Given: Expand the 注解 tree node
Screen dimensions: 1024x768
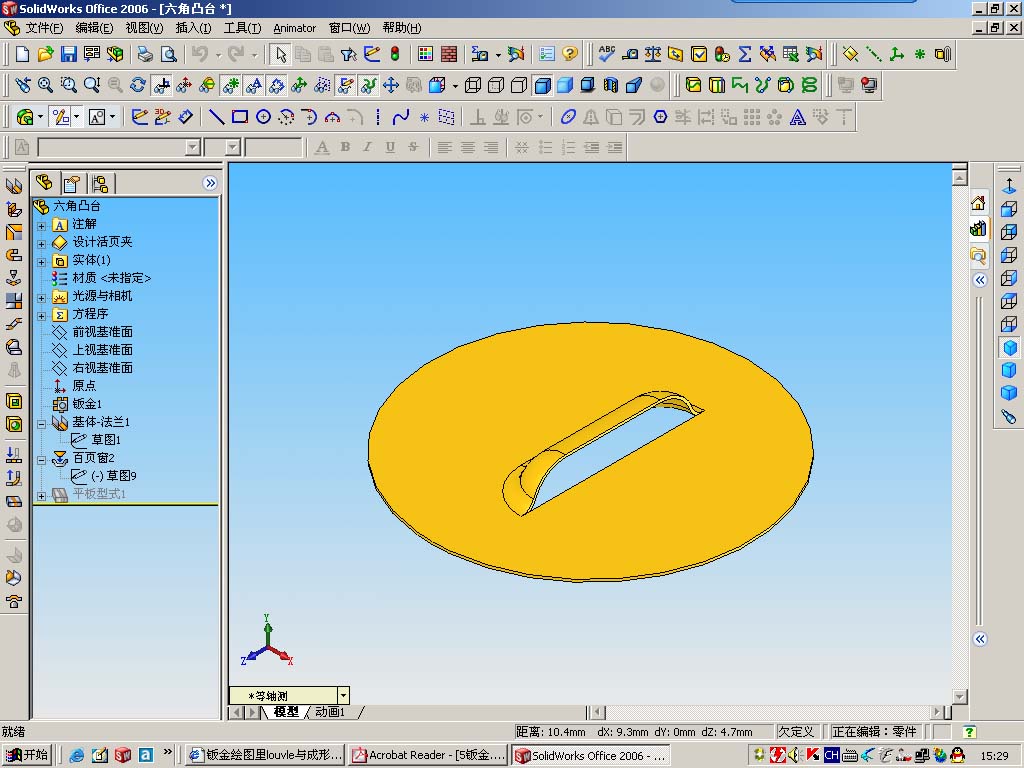Looking at the screenshot, I should point(41,226).
